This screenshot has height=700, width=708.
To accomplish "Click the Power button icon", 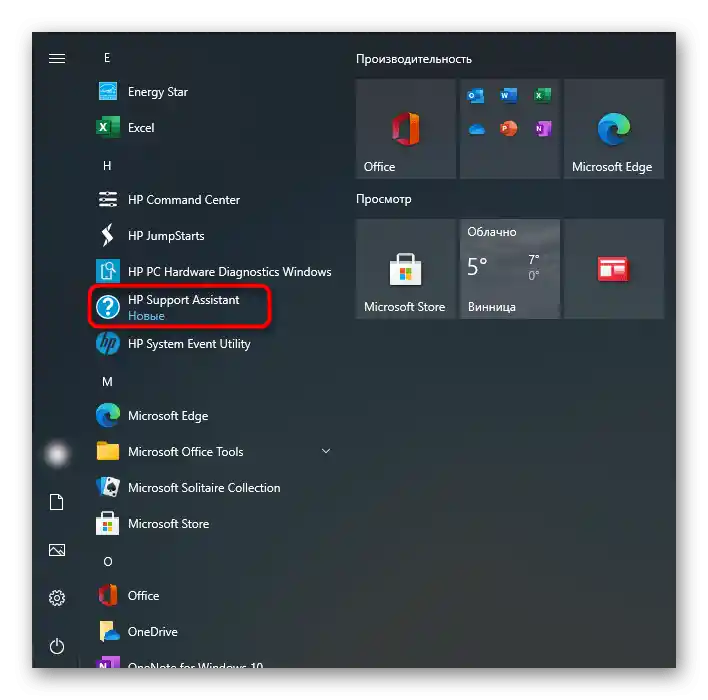I will [57, 646].
